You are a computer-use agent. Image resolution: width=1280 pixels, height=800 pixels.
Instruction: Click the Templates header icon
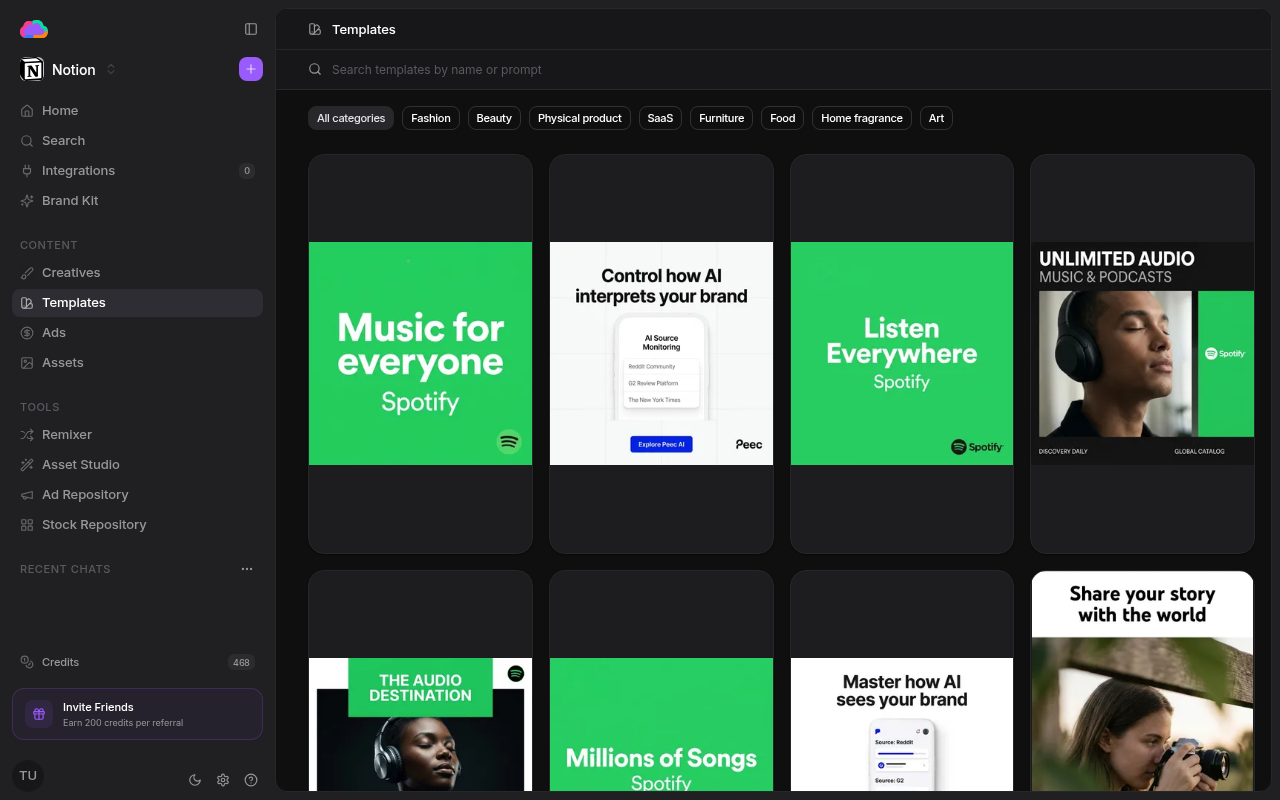[x=315, y=30]
